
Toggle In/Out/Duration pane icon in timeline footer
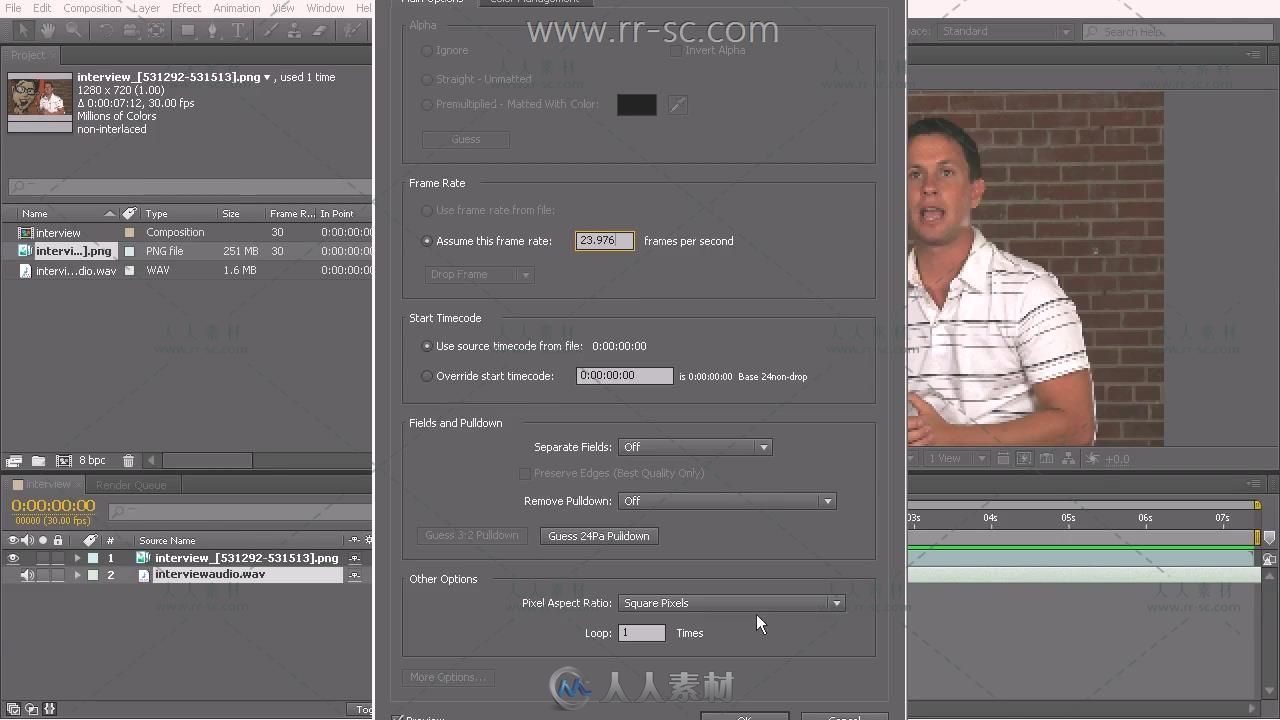click(x=50, y=709)
